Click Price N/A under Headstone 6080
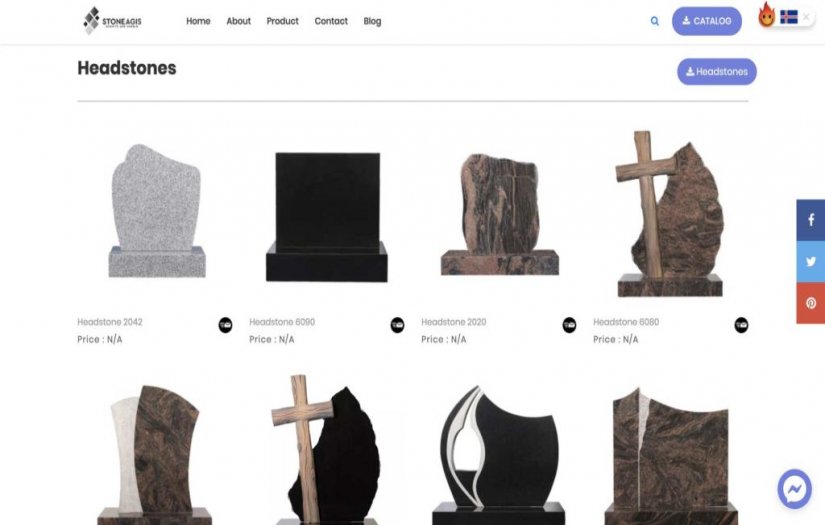The width and height of the screenshot is (825, 525). [x=616, y=339]
